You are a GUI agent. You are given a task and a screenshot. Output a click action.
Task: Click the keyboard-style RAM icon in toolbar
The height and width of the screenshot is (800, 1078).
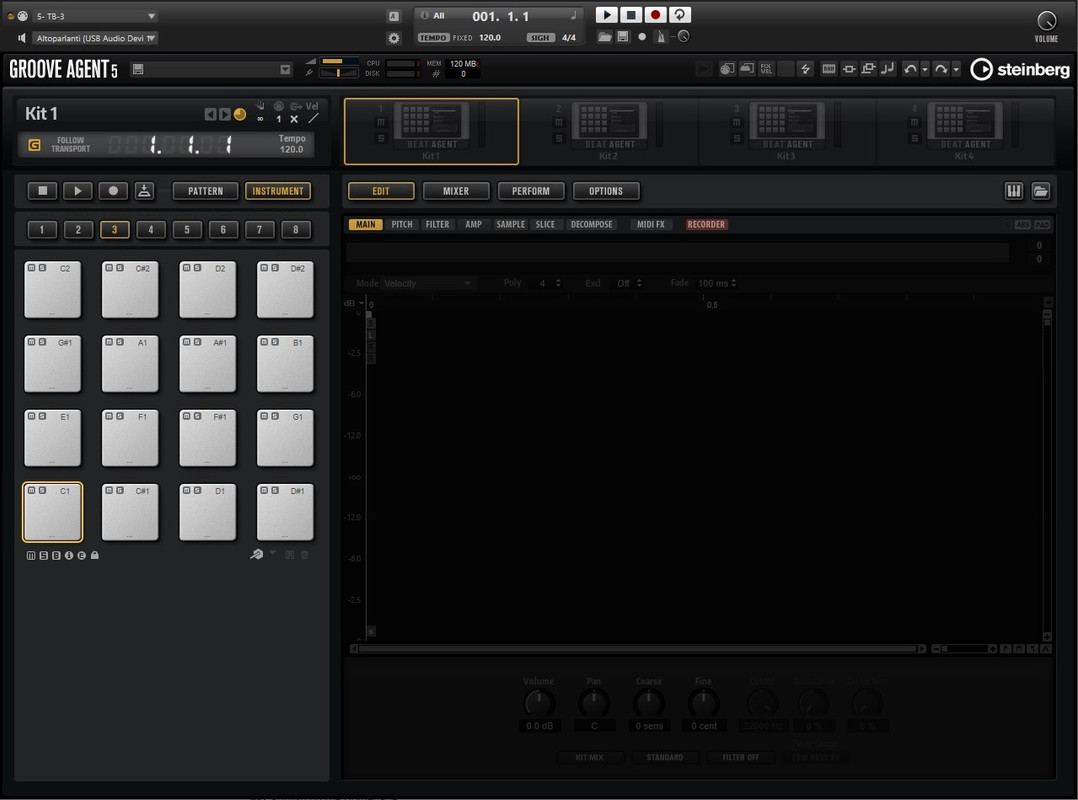(x=828, y=69)
